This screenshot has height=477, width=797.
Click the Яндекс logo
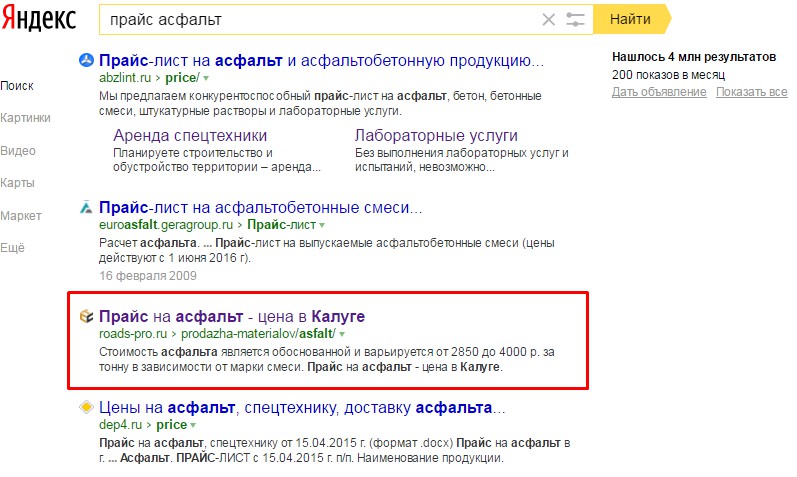pos(39,19)
